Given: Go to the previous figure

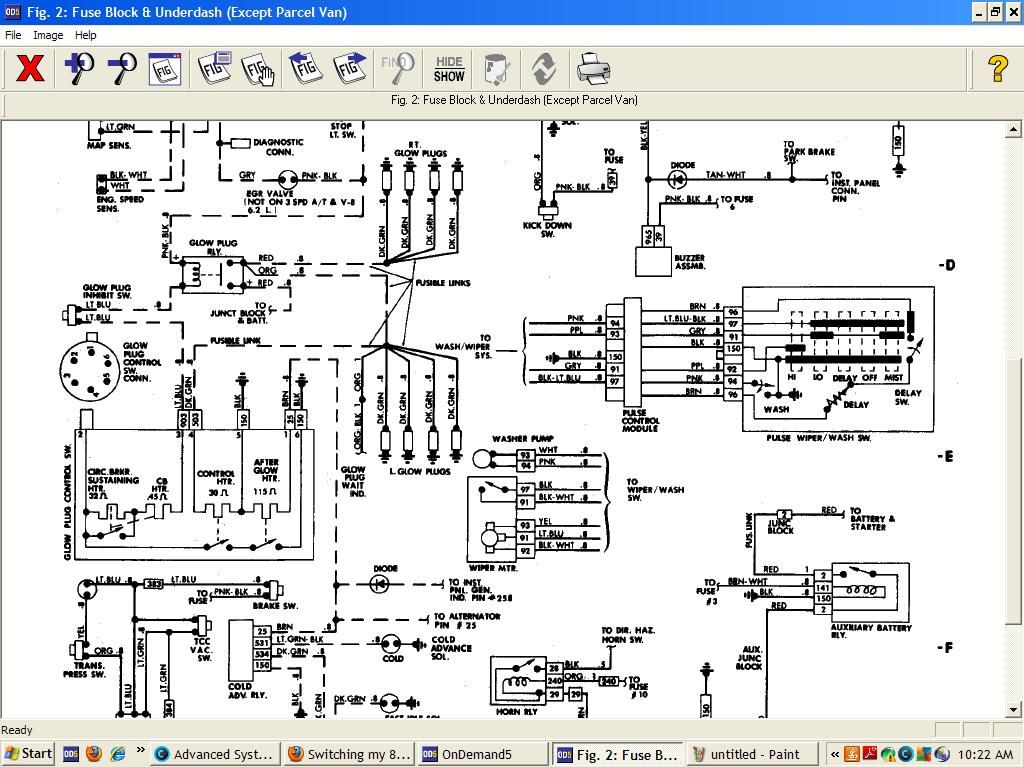Looking at the screenshot, I should tap(306, 69).
